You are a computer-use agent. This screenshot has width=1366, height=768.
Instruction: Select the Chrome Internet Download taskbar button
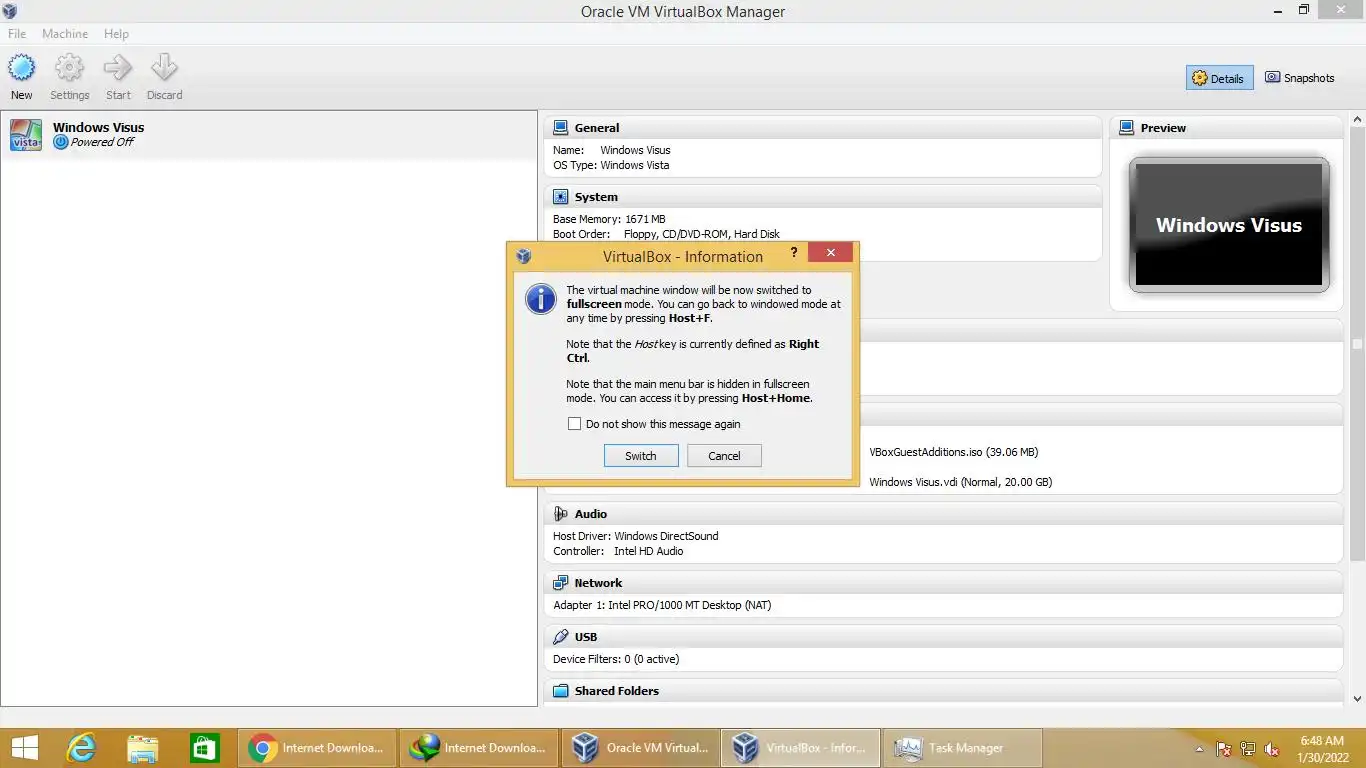coord(318,748)
